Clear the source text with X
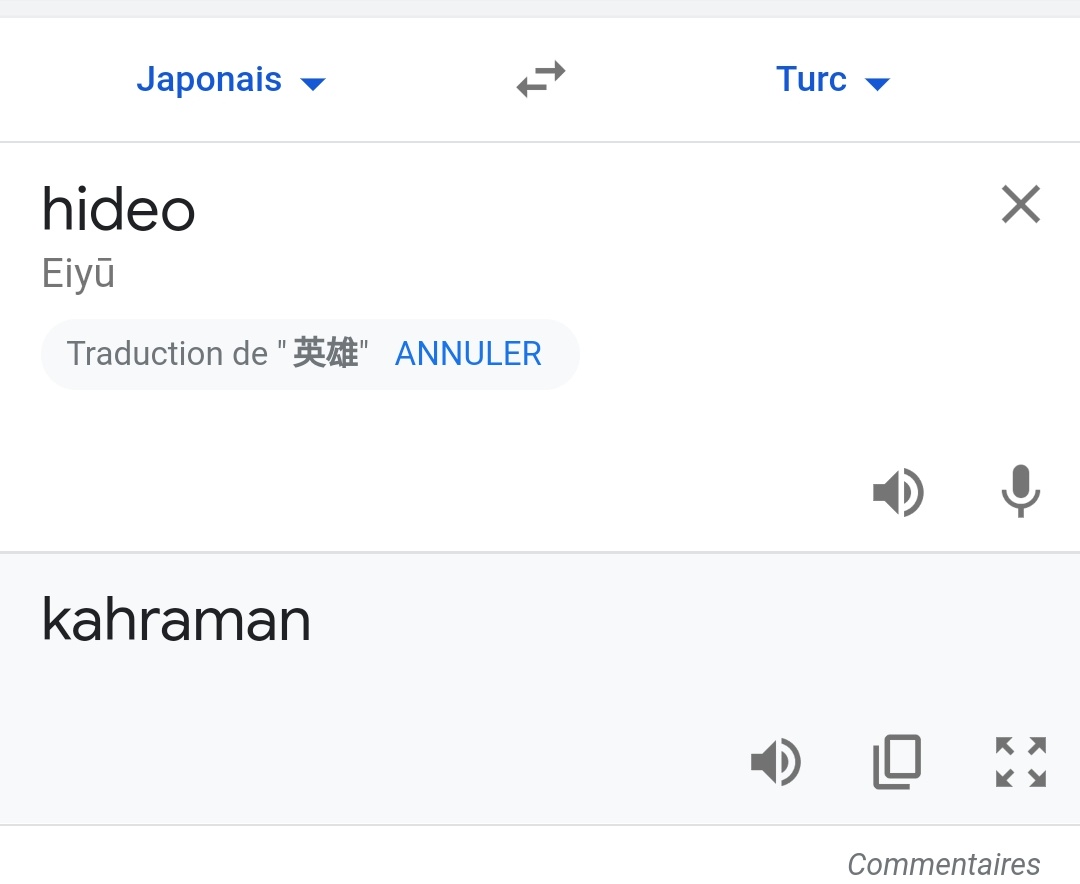1080x884 pixels. pyautogui.click(x=1020, y=205)
